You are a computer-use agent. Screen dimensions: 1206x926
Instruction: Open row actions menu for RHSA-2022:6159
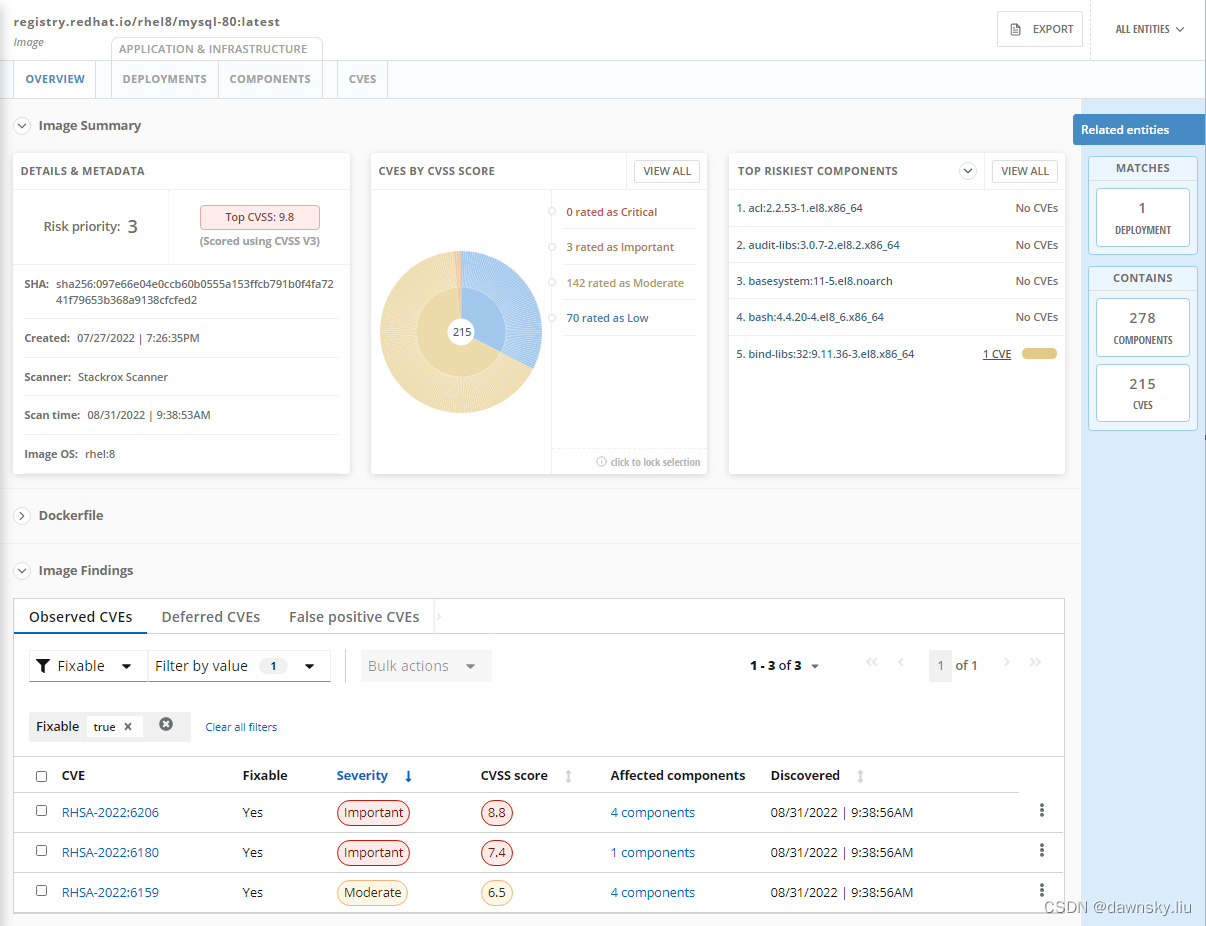(x=1042, y=890)
